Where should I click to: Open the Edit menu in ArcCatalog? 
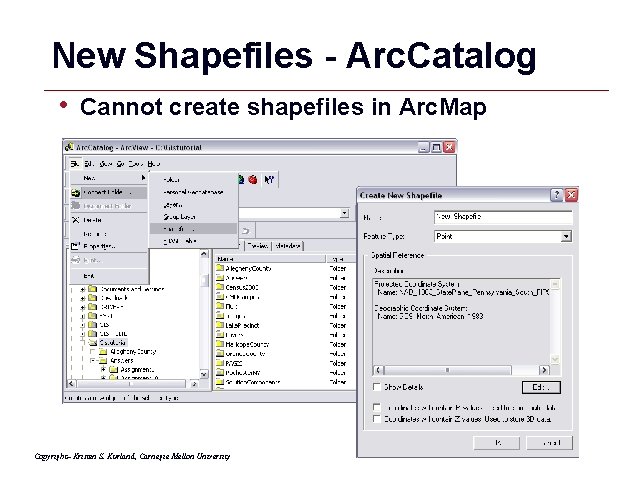(89, 164)
